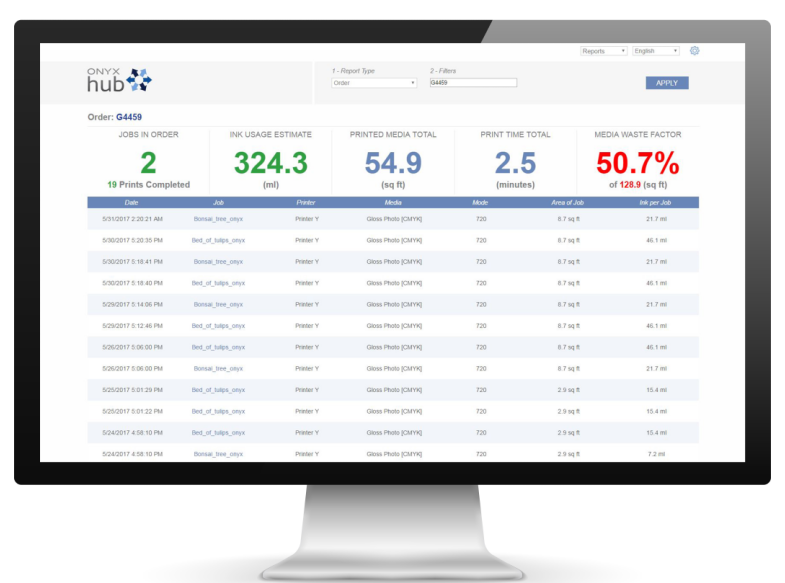Click the Job column header
The image size is (785, 583).
pyautogui.click(x=218, y=202)
